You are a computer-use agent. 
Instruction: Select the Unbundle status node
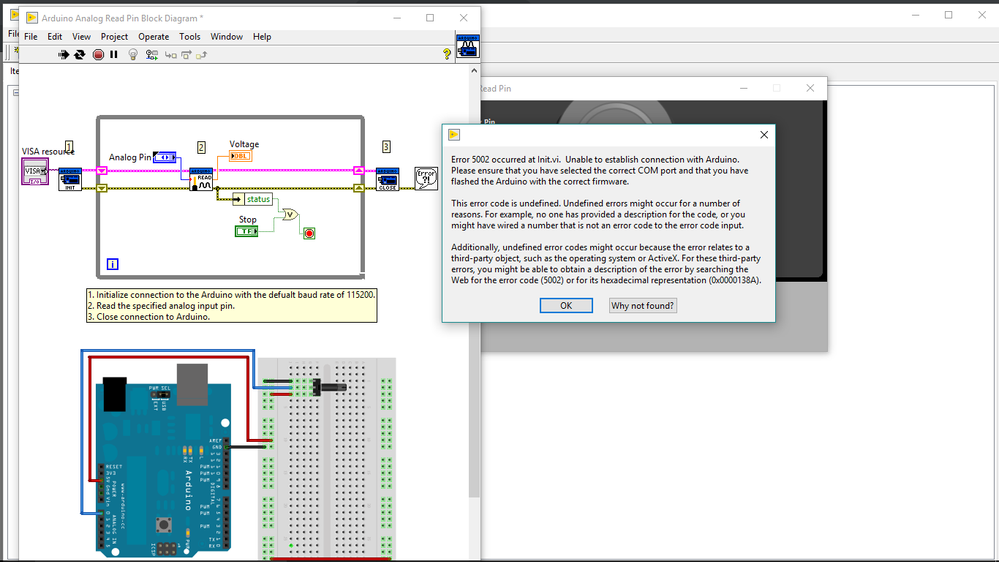tap(253, 199)
